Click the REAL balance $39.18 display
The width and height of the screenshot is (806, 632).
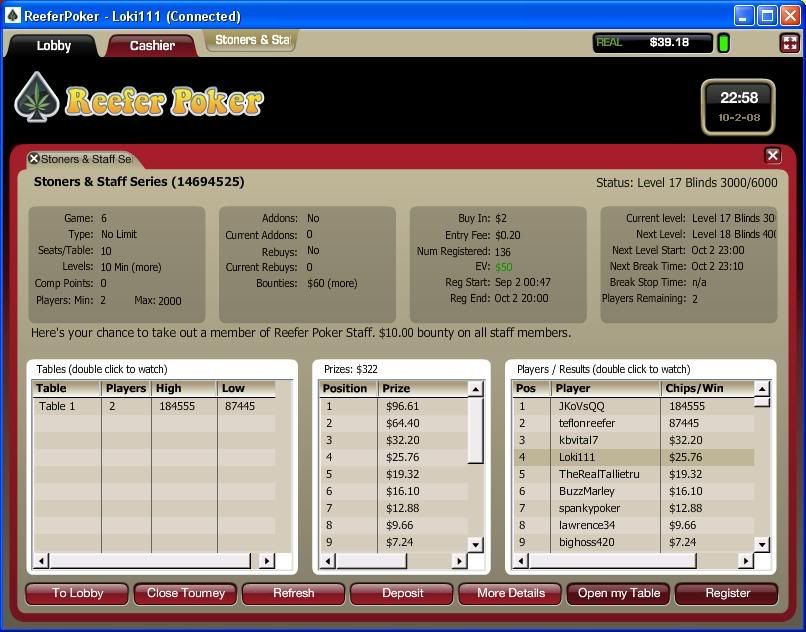pos(653,43)
